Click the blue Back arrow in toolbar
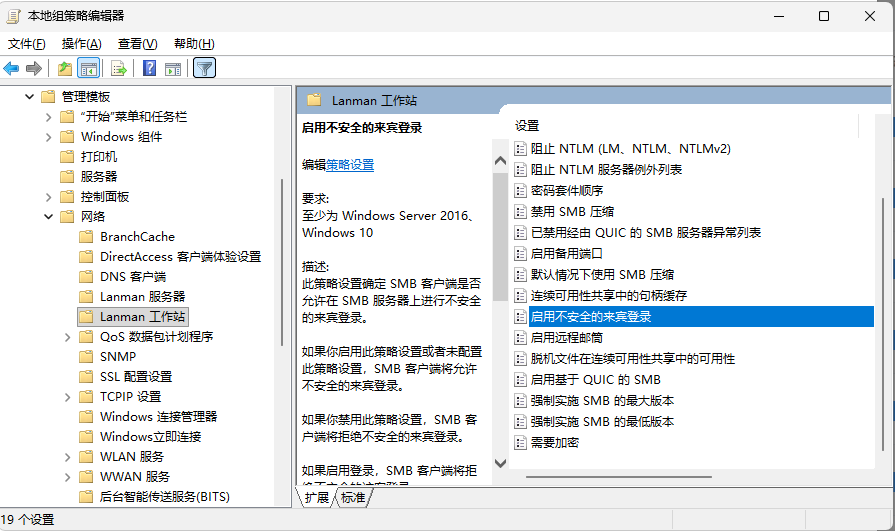 pyautogui.click(x=12, y=68)
